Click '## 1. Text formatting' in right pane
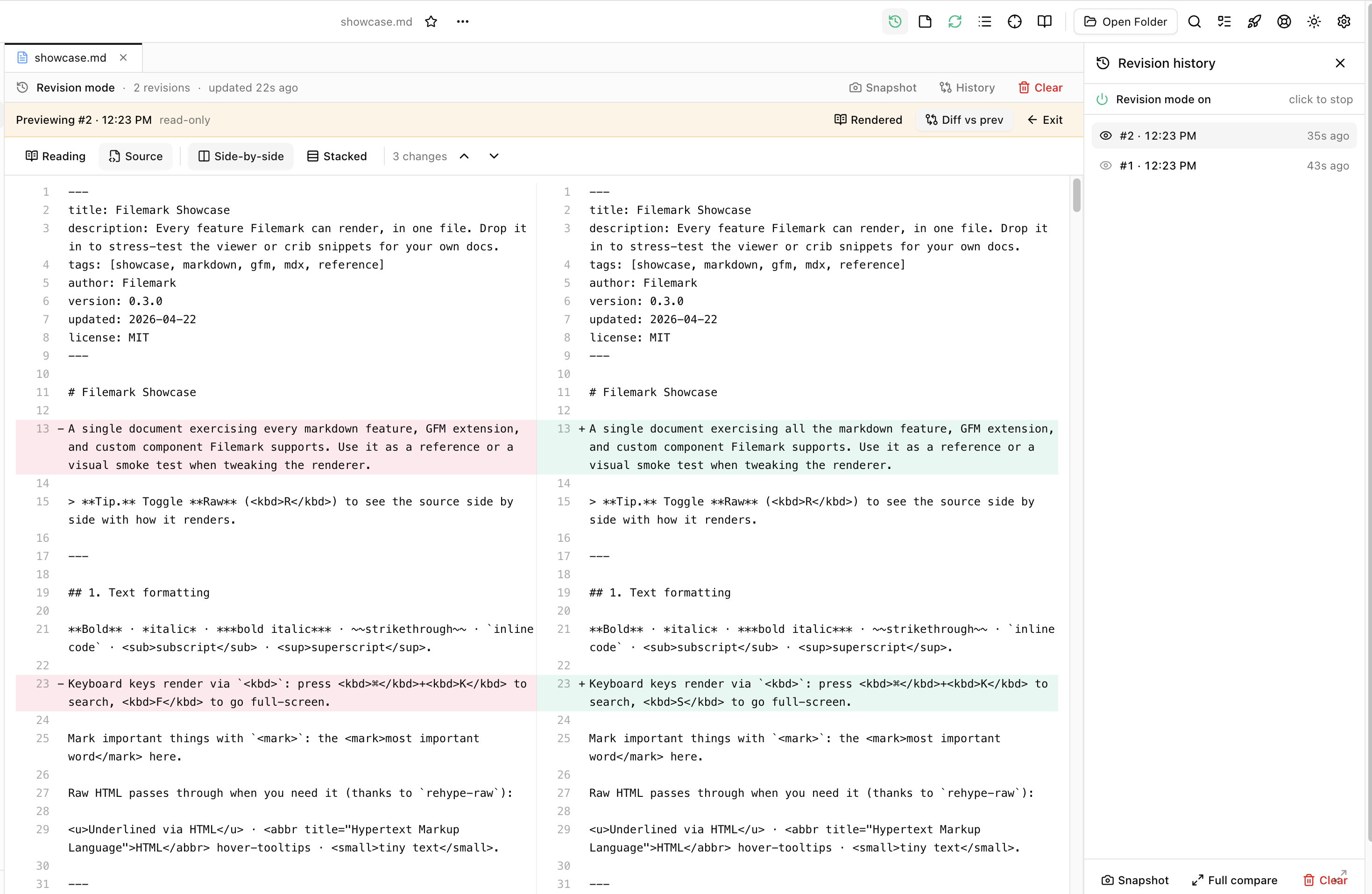The image size is (1372, 894). pyautogui.click(x=659, y=592)
